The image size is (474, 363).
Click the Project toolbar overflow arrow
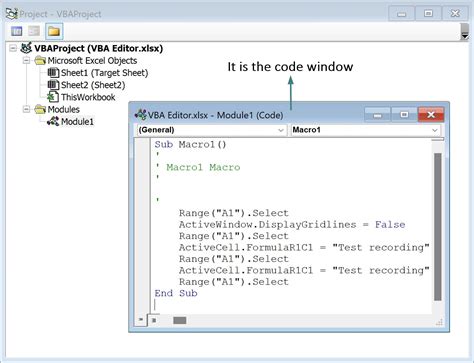465,31
